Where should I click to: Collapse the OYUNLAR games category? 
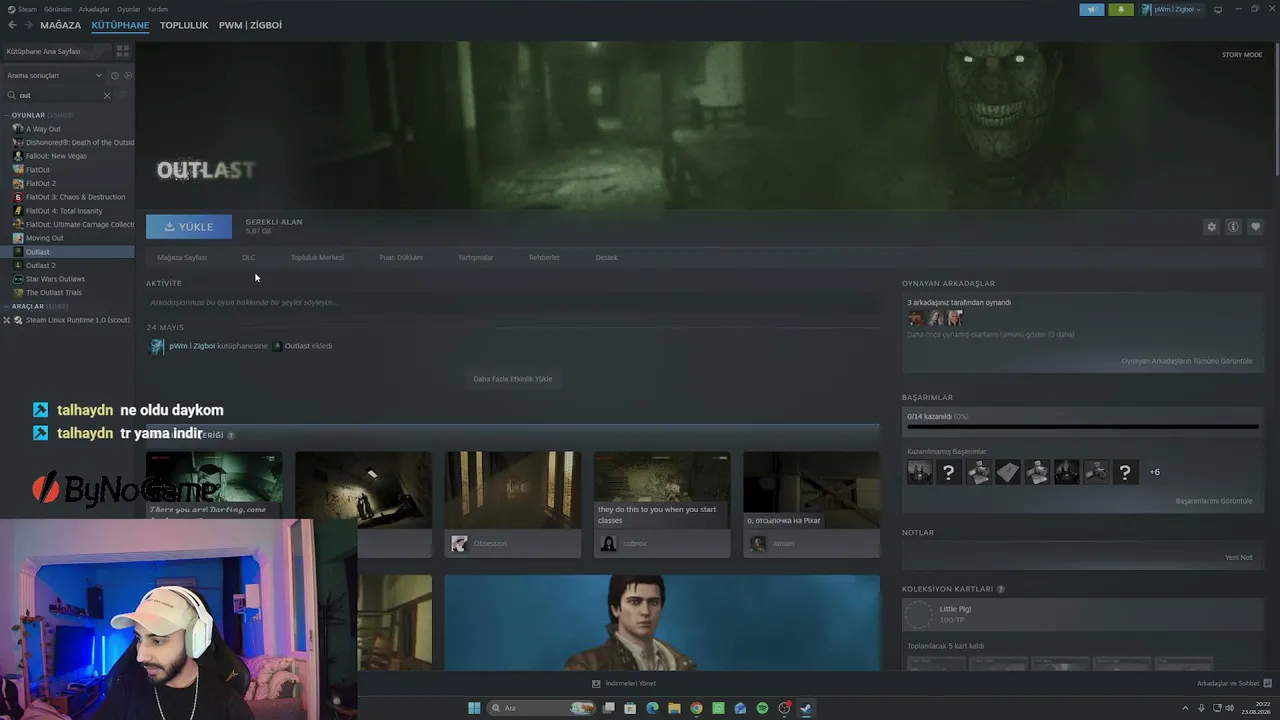pyautogui.click(x=7, y=115)
